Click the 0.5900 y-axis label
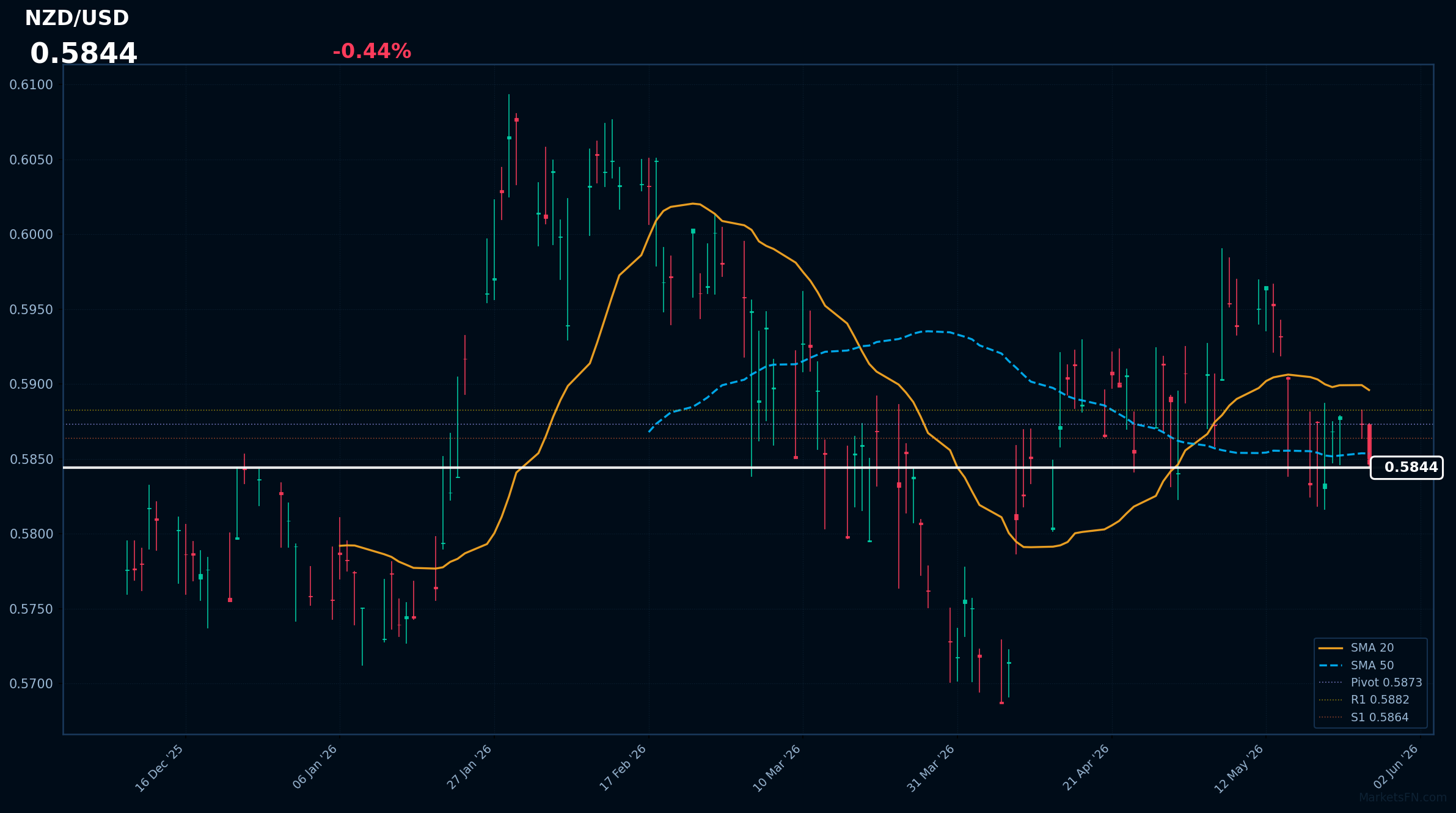1456x813 pixels. click(31, 384)
